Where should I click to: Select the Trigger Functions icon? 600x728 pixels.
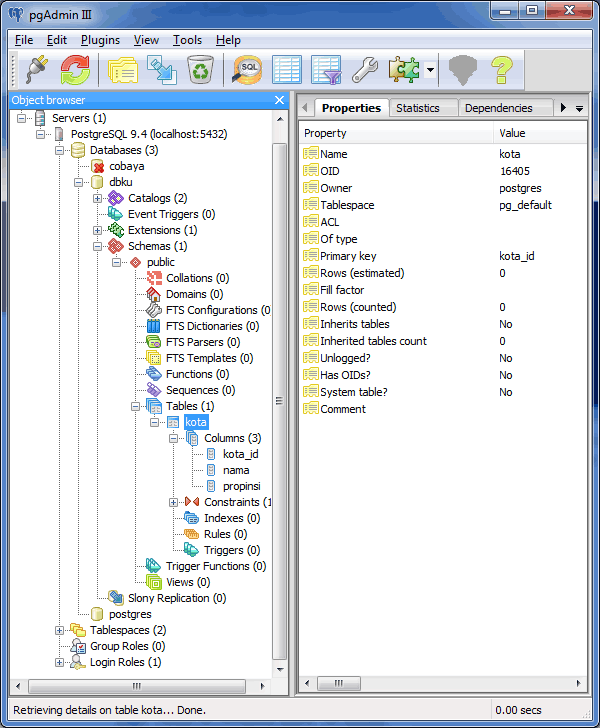153,566
